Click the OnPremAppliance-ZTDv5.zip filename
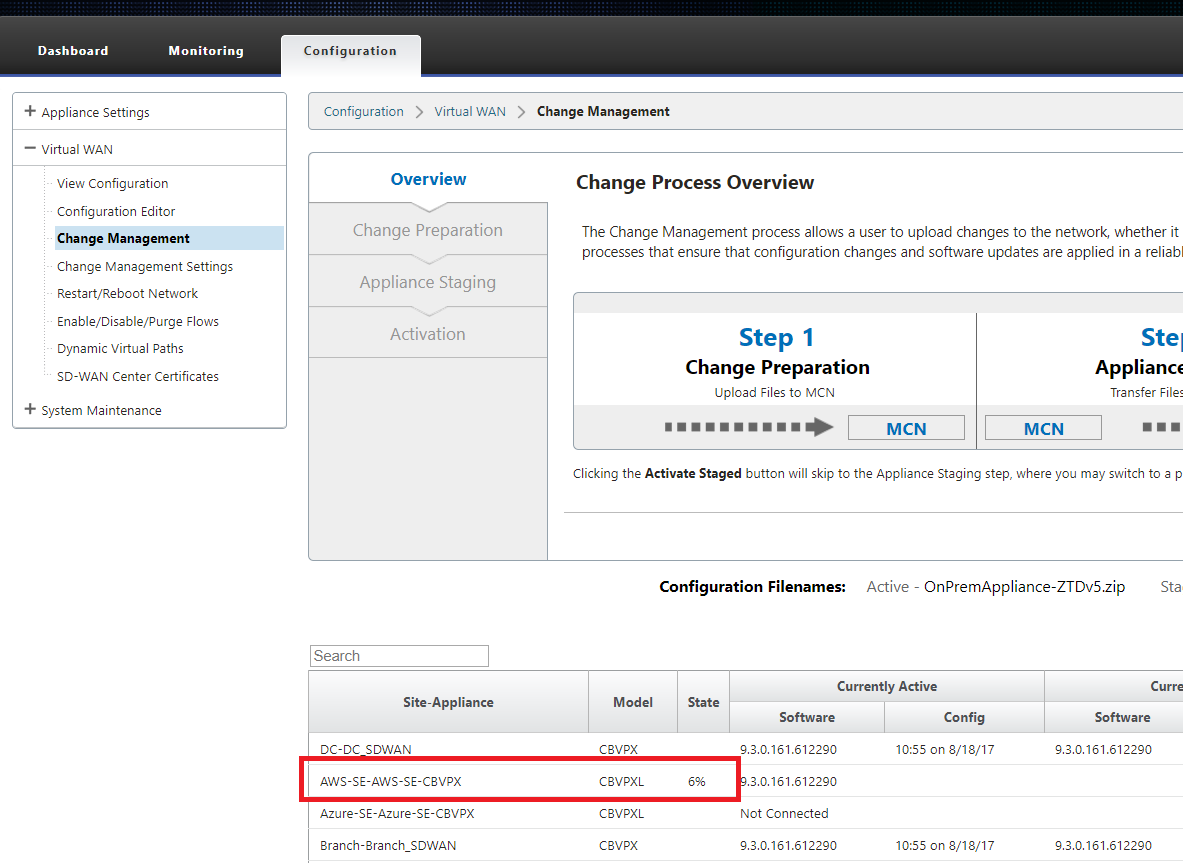This screenshot has width=1183, height=863. click(1025, 587)
